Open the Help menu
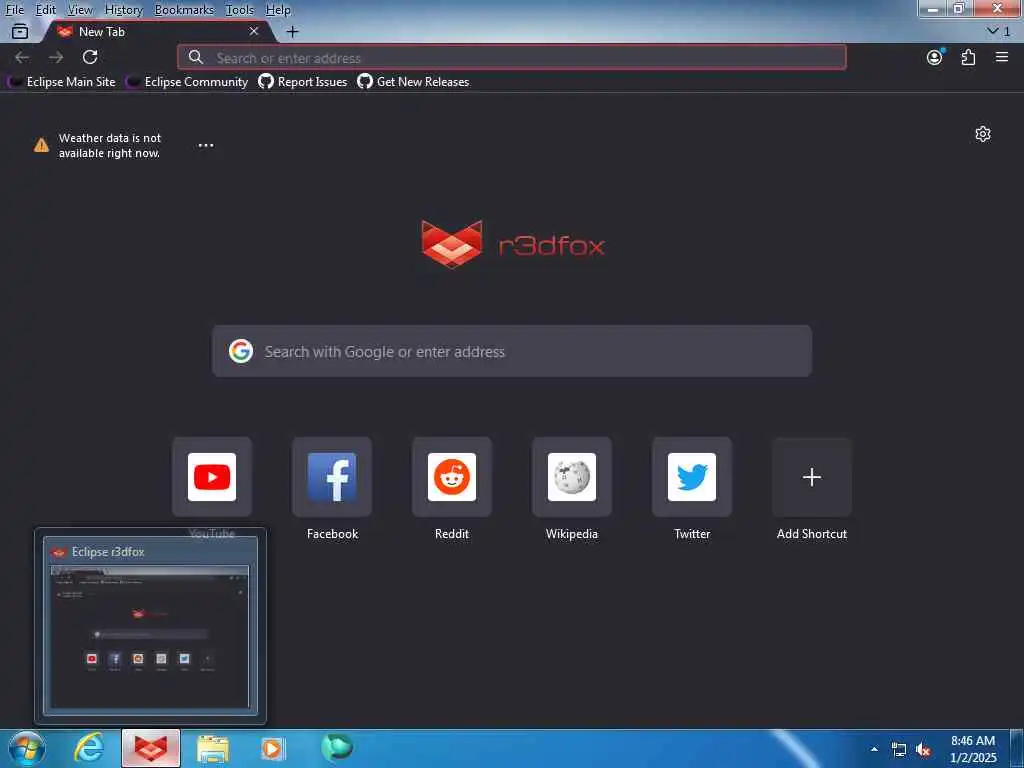This screenshot has width=1024, height=768. point(278,10)
